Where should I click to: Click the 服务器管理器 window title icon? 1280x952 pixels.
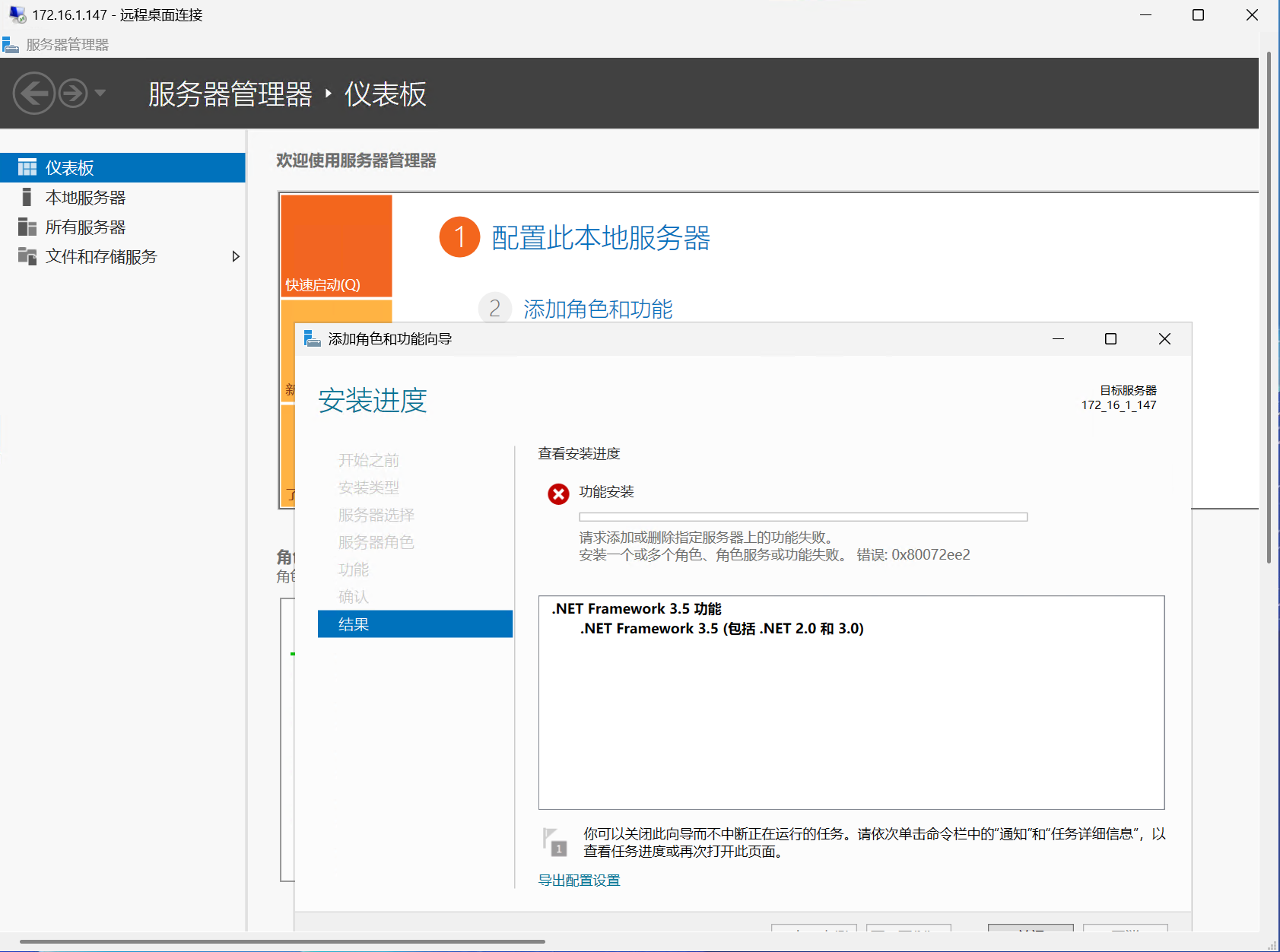11,45
